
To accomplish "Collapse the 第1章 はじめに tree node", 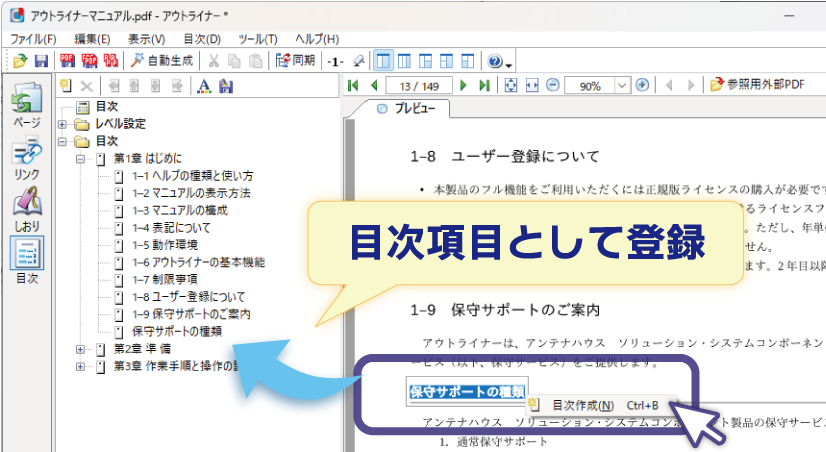I will pyautogui.click(x=80, y=158).
